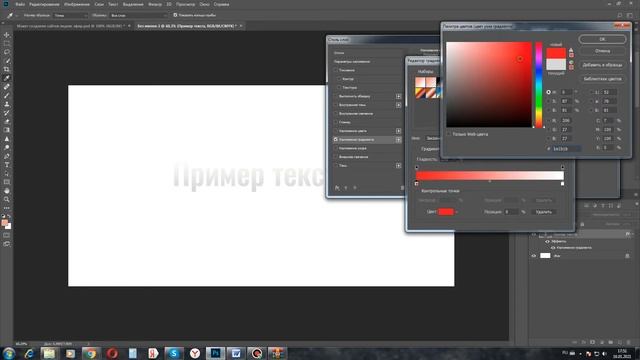Select the Healing Brush tool
This screenshot has width=640, height=360.
7,87
